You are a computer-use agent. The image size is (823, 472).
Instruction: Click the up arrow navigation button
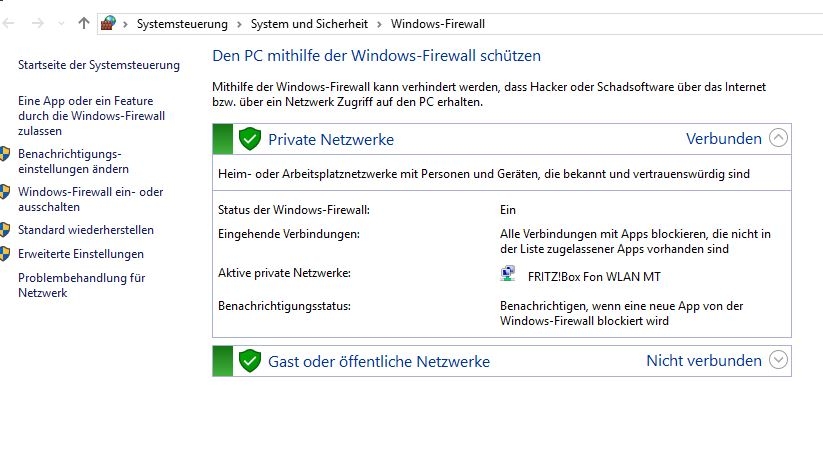point(83,22)
